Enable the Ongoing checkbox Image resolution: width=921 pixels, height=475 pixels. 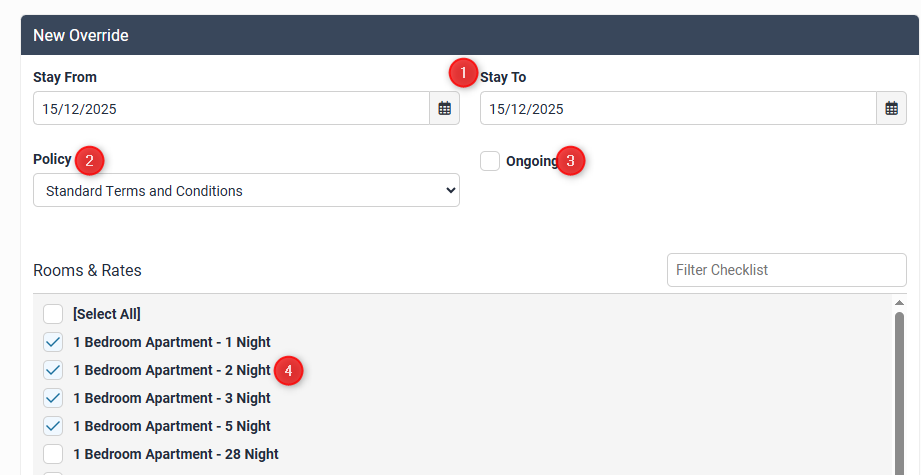tap(490, 161)
